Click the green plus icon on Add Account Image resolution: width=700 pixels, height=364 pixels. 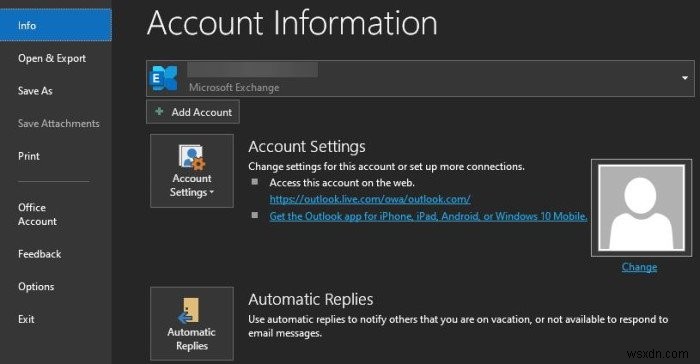158,111
